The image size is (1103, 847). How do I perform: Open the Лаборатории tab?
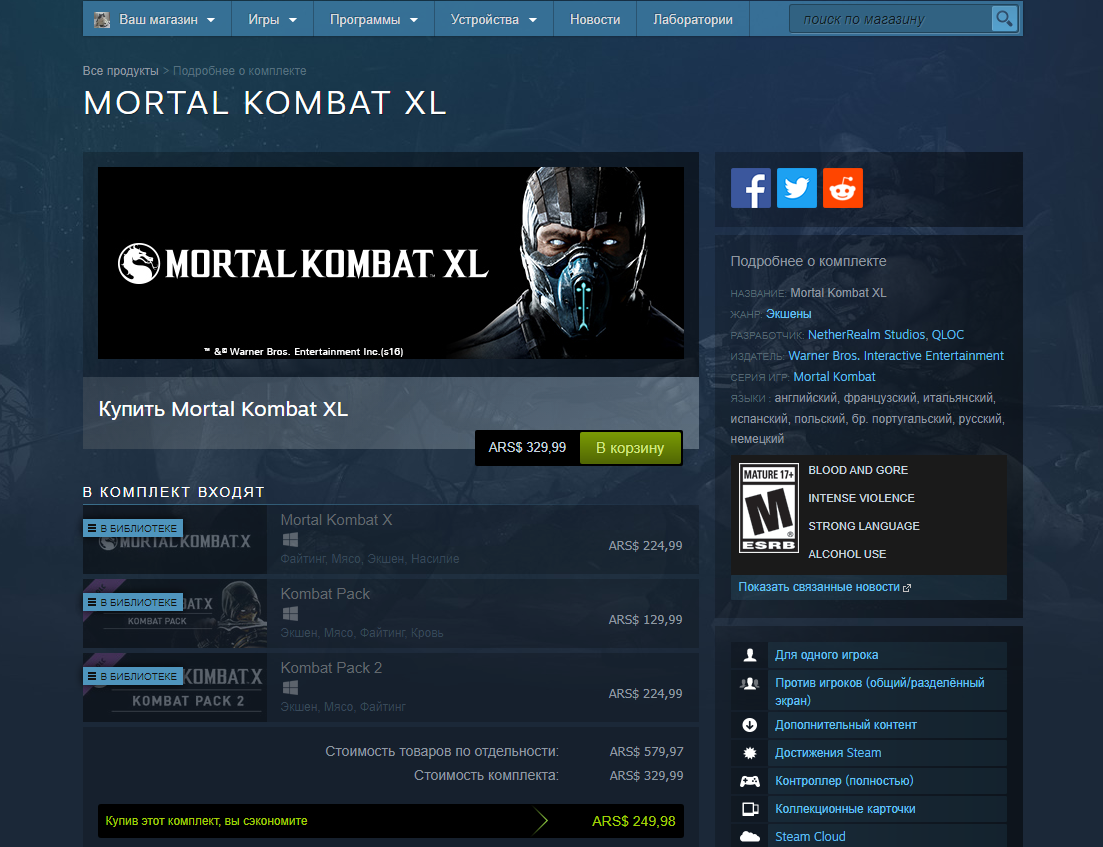click(x=693, y=20)
